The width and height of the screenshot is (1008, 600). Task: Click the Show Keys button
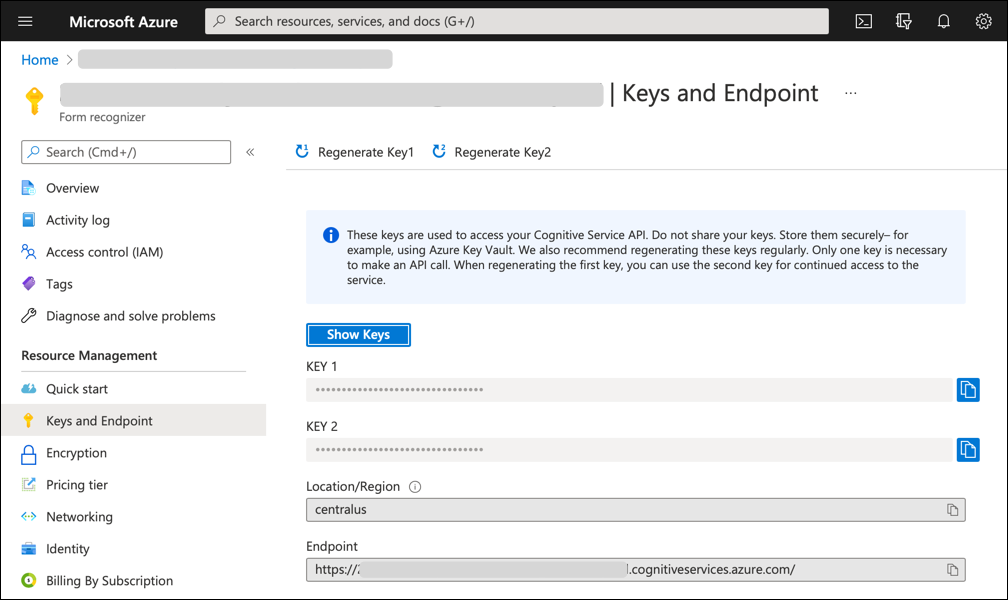(x=358, y=334)
